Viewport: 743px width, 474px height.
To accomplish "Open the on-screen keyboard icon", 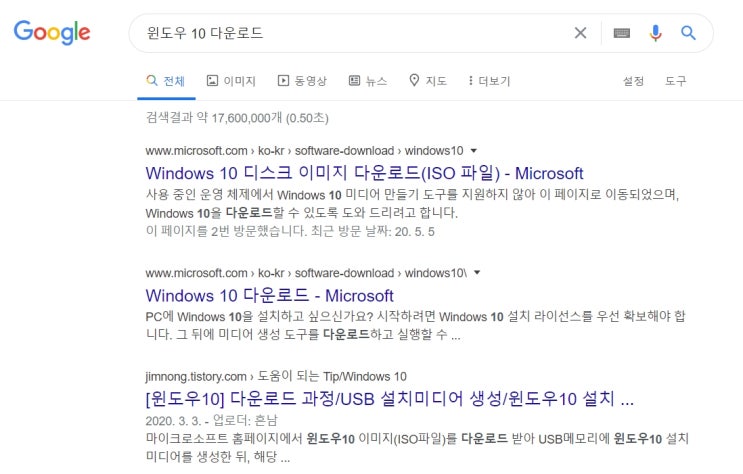I will (x=622, y=33).
